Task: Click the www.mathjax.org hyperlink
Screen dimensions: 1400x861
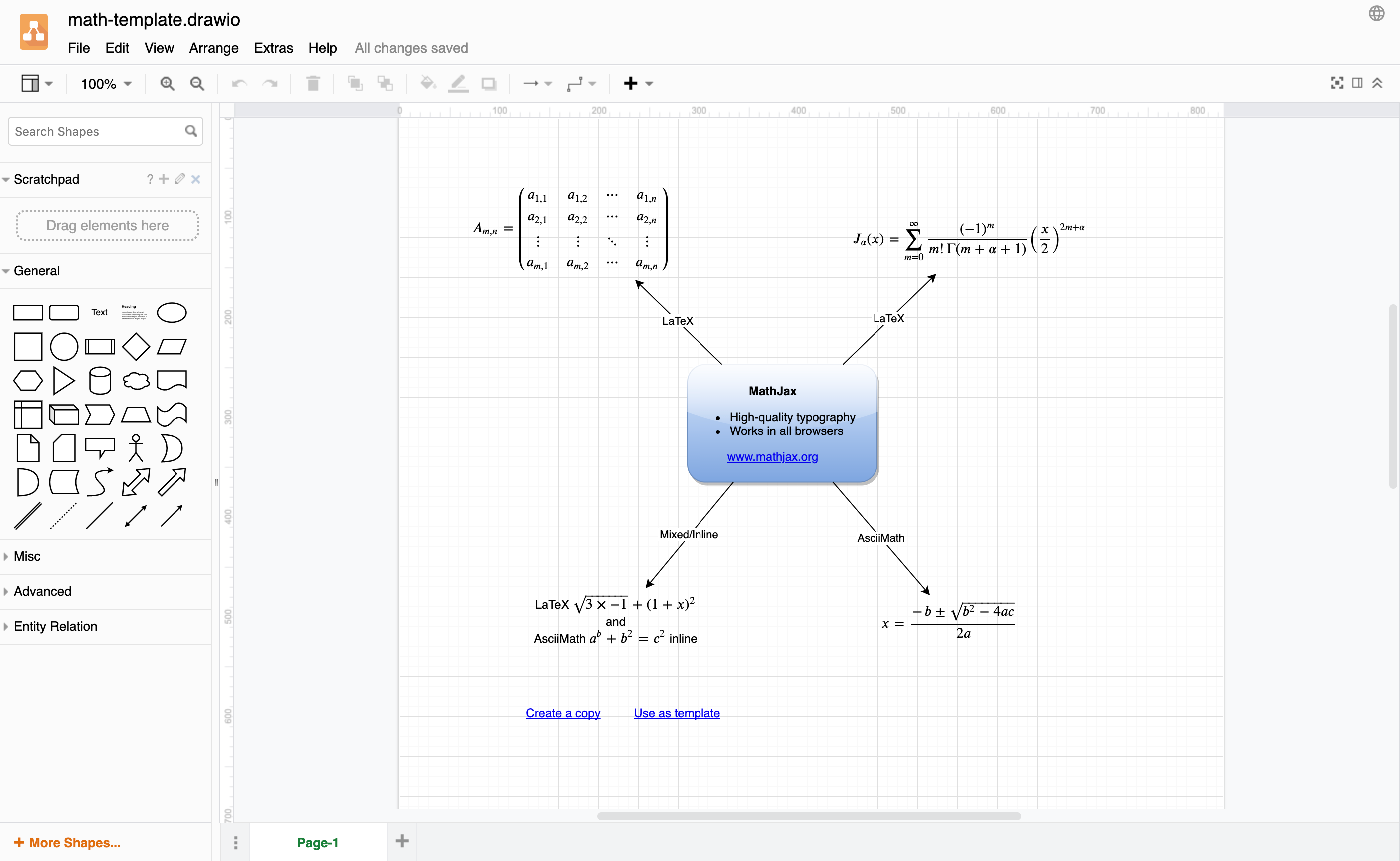Action: pyautogui.click(x=773, y=458)
